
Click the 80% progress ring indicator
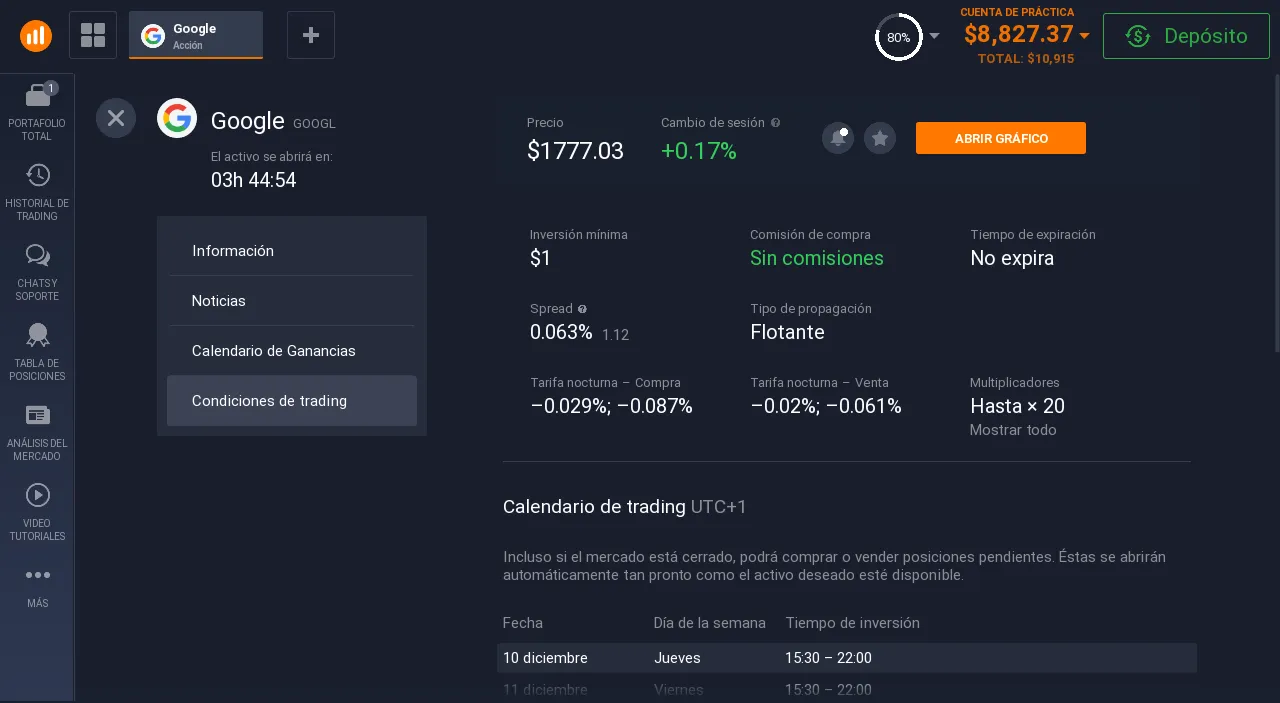click(x=898, y=37)
